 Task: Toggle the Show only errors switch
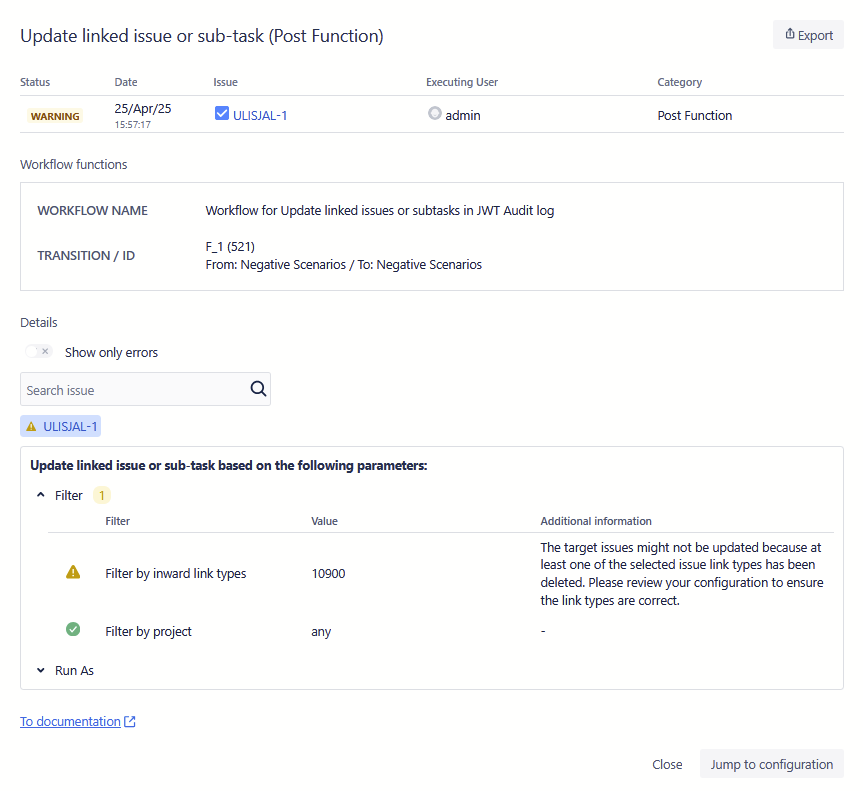pyautogui.click(x=39, y=351)
